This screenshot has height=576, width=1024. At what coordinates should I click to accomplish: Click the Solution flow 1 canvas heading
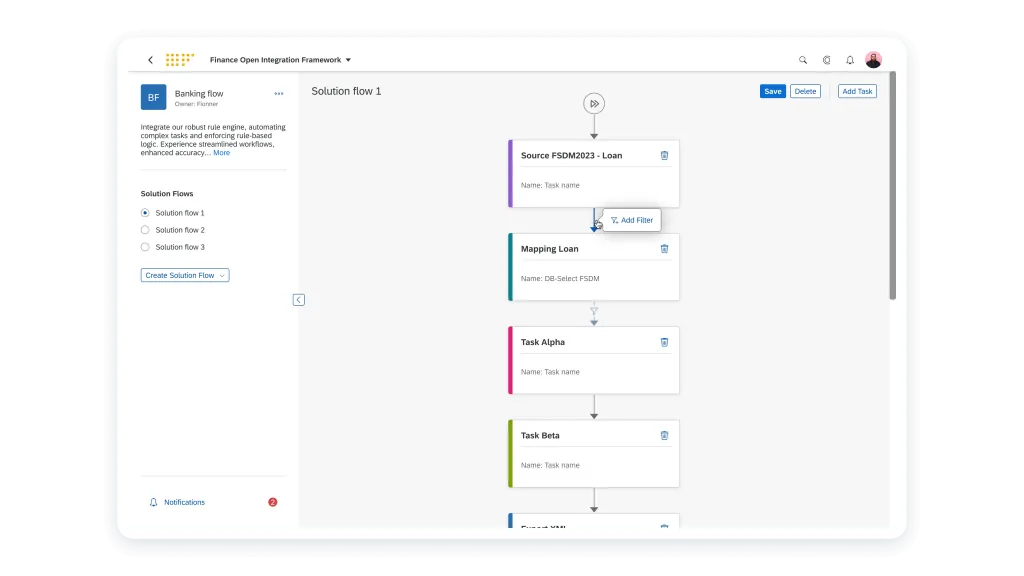coord(346,91)
